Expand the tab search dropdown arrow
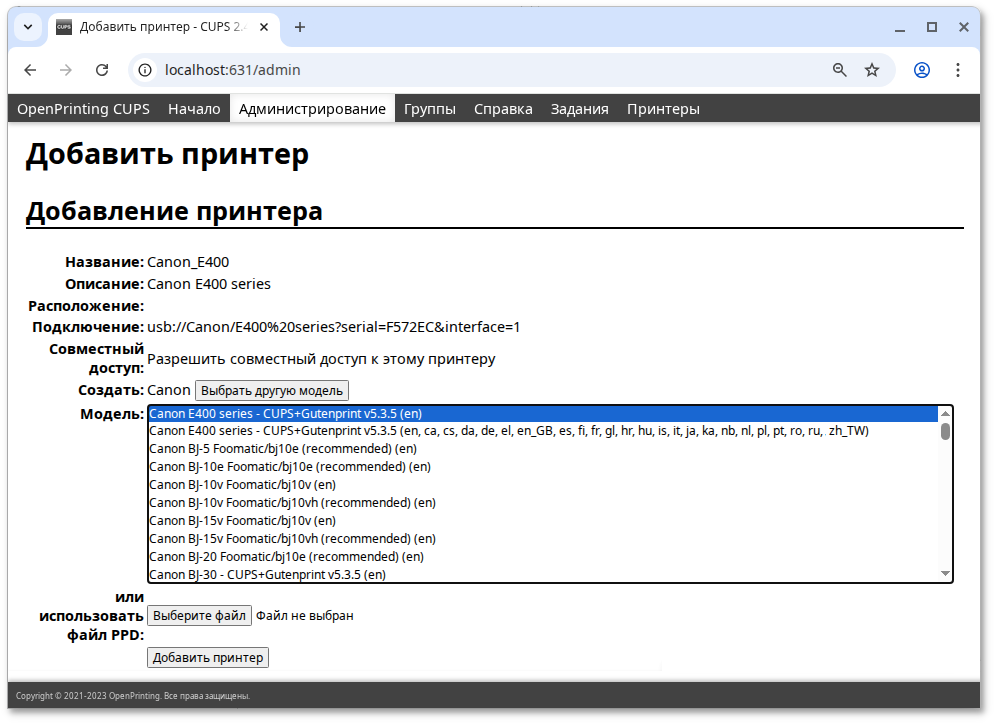This screenshot has width=994, height=723. pyautogui.click(x=27, y=27)
